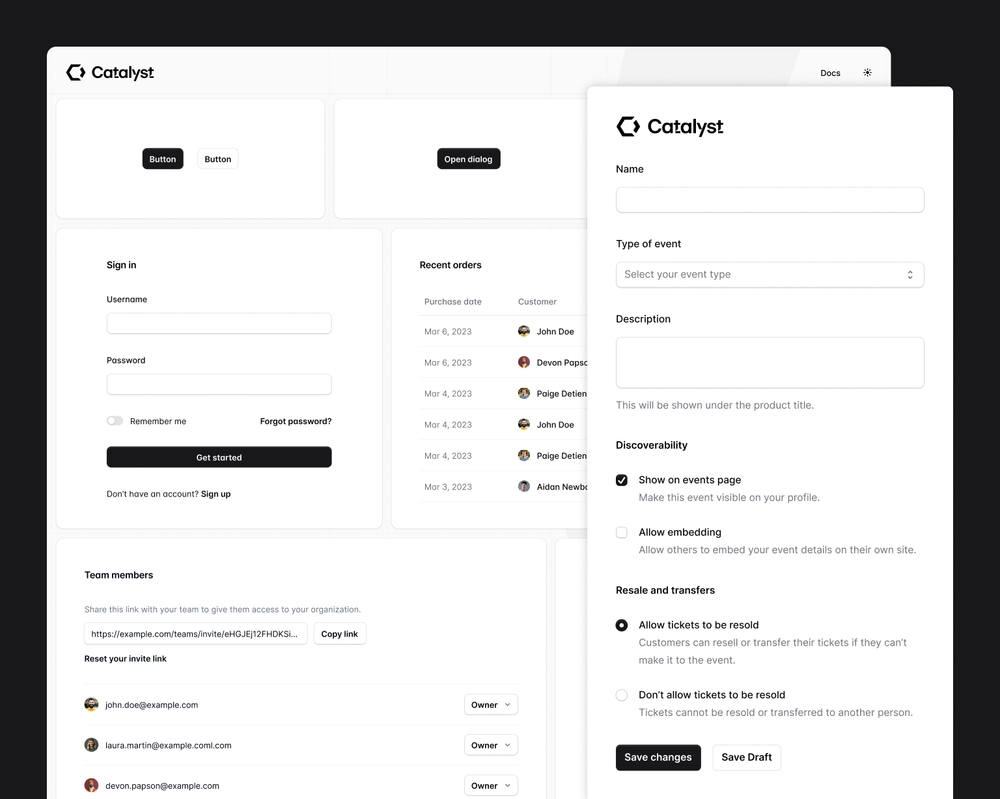This screenshot has height=799, width=1000.
Task: Click the Catalyst logo in the form panel
Action: click(669, 127)
